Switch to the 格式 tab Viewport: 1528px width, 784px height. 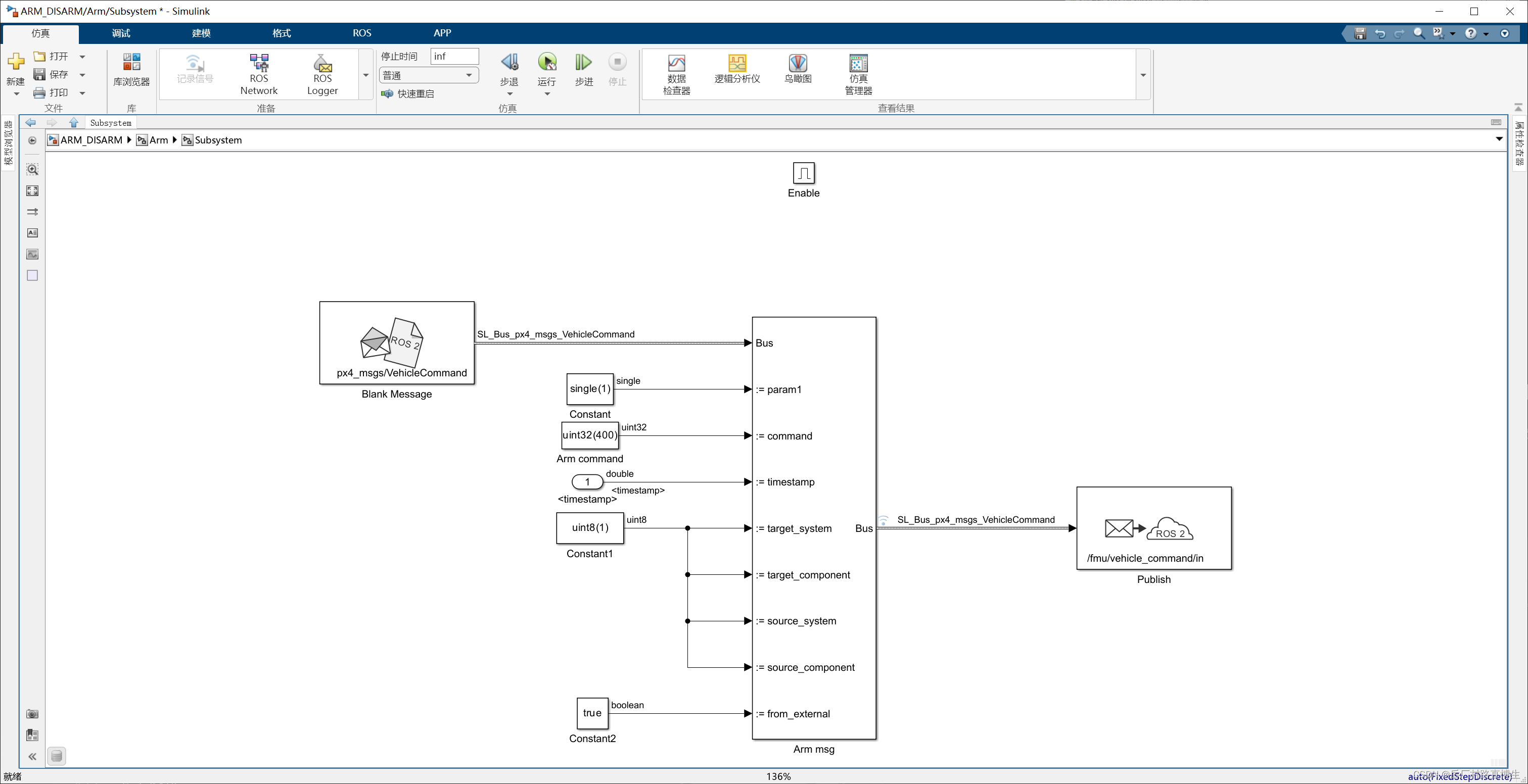point(281,33)
